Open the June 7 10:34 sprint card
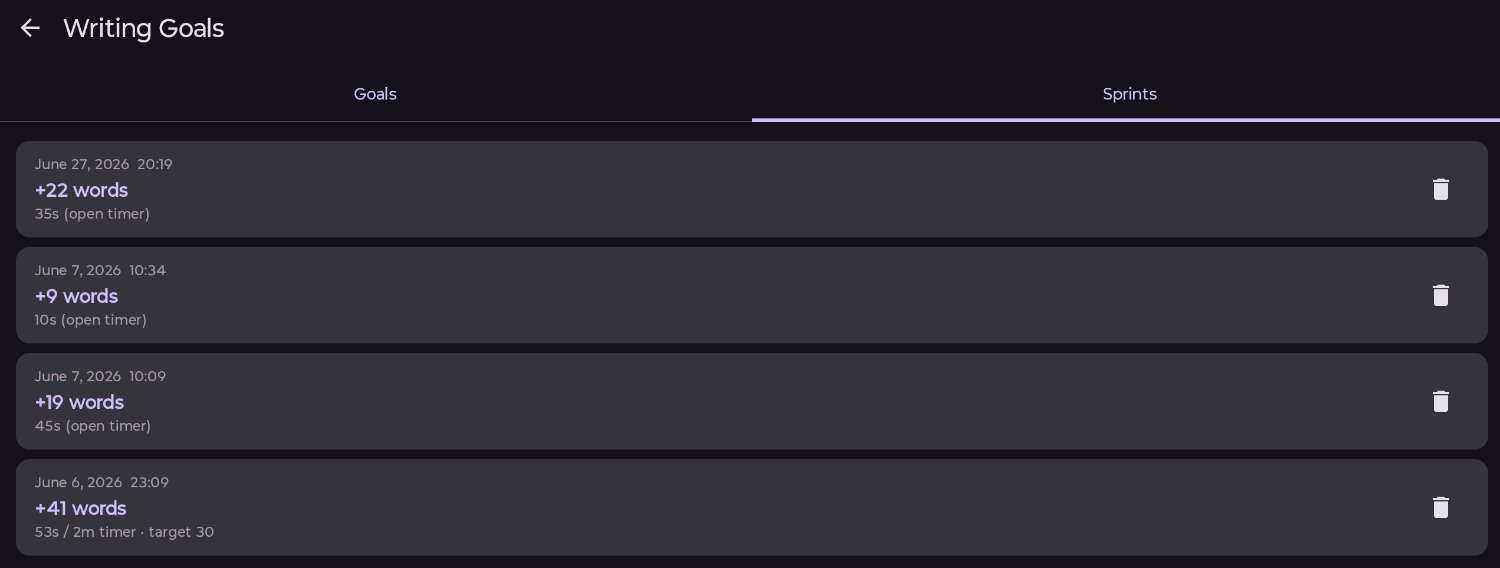1500x568 pixels. tap(752, 295)
